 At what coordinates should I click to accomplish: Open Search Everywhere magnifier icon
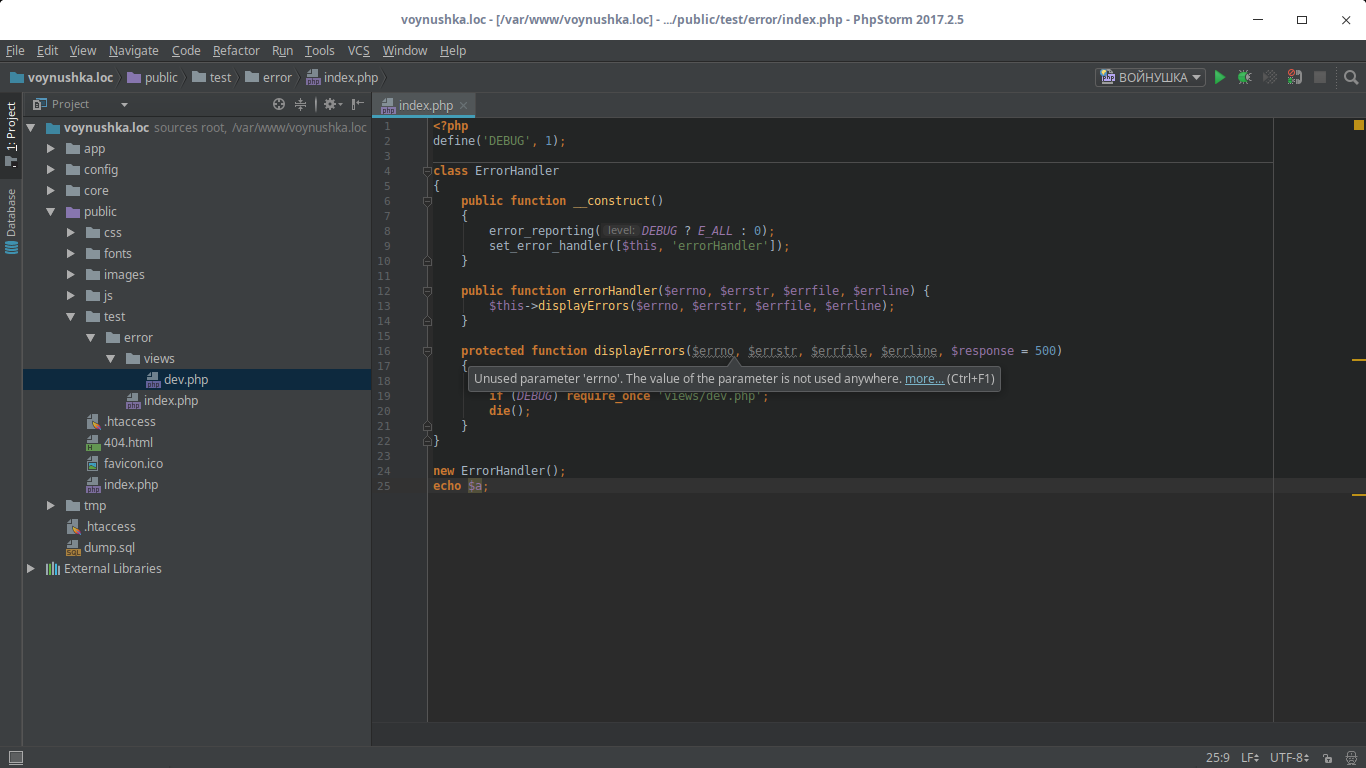(1351, 77)
